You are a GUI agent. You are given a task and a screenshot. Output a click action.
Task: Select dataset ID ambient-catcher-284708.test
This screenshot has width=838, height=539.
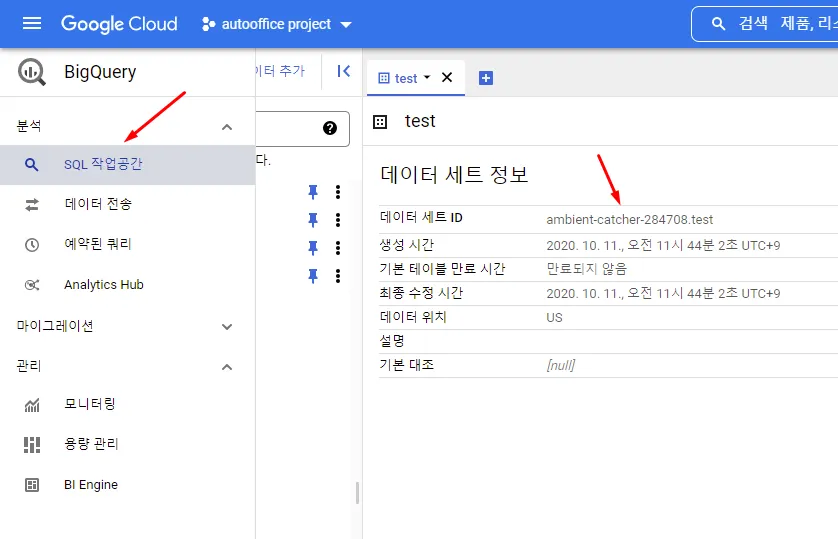tap(630, 220)
